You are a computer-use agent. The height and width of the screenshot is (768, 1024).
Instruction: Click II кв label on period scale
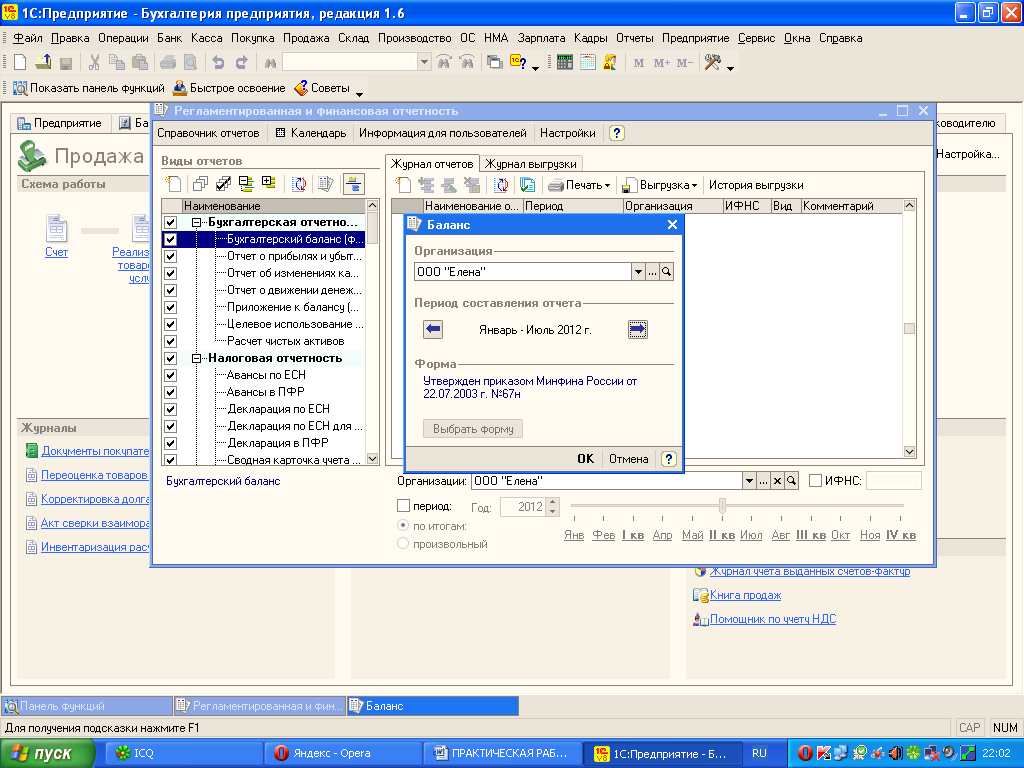click(x=722, y=535)
